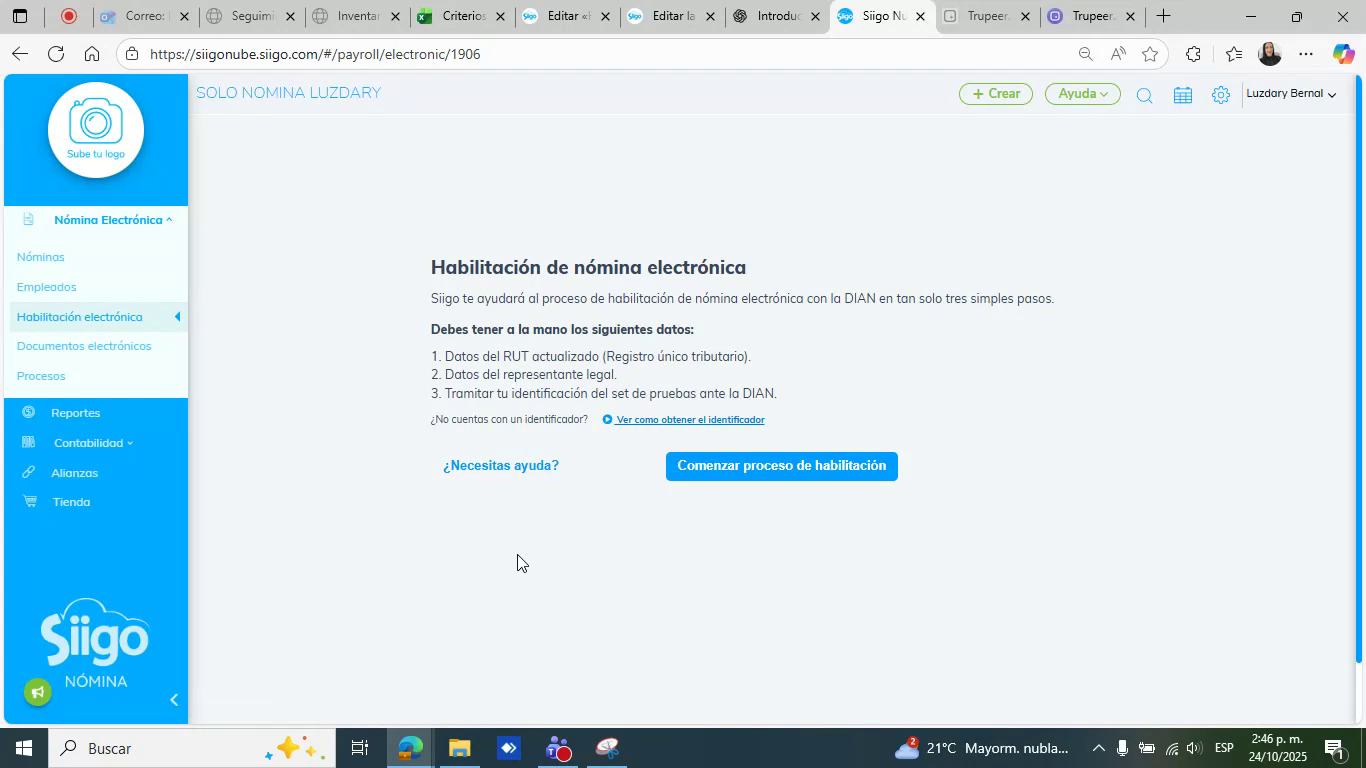The image size is (1366, 768).
Task: Click the Windows Start button
Action: (x=23, y=748)
